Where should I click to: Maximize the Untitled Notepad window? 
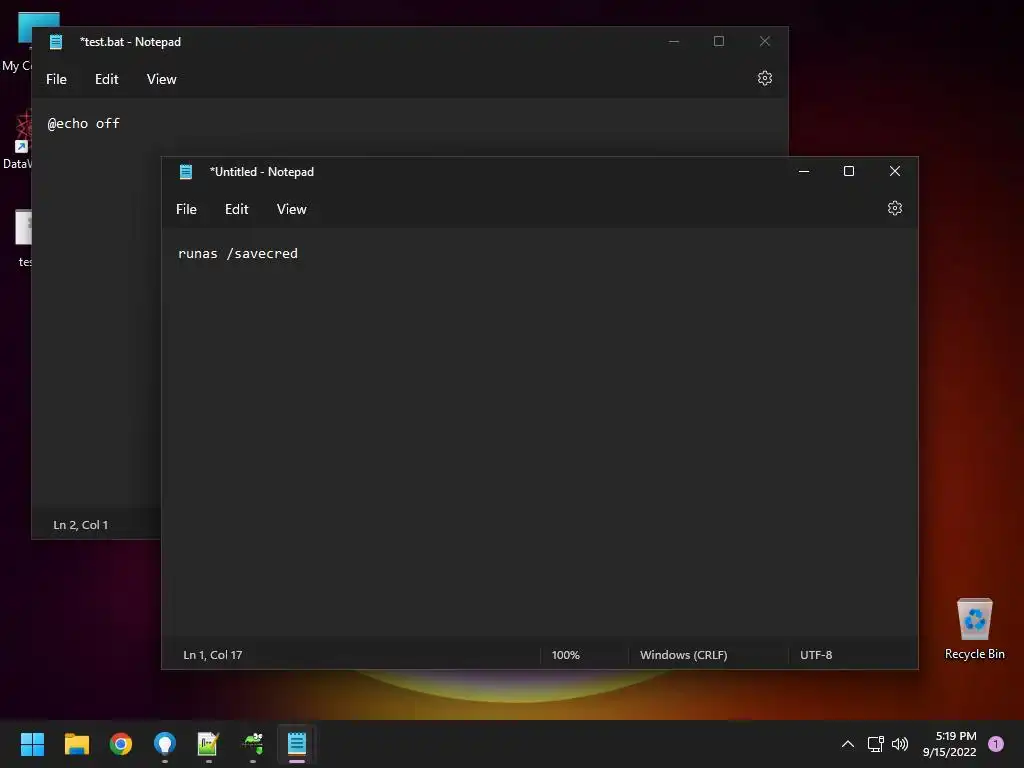click(x=849, y=171)
